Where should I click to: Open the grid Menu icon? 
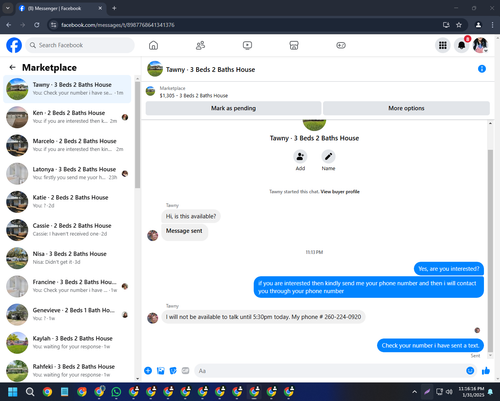(443, 45)
